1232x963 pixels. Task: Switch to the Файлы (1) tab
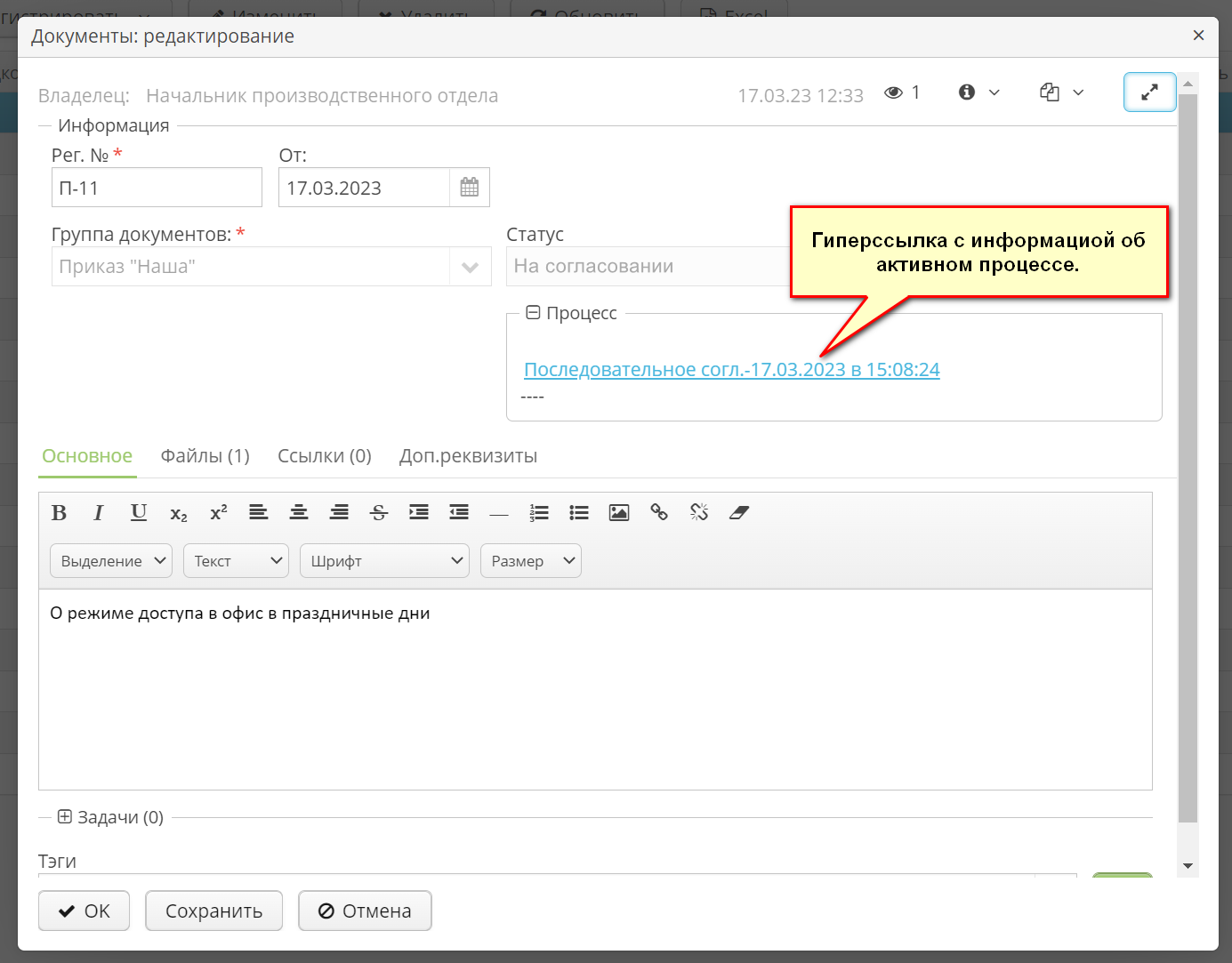coord(205,455)
